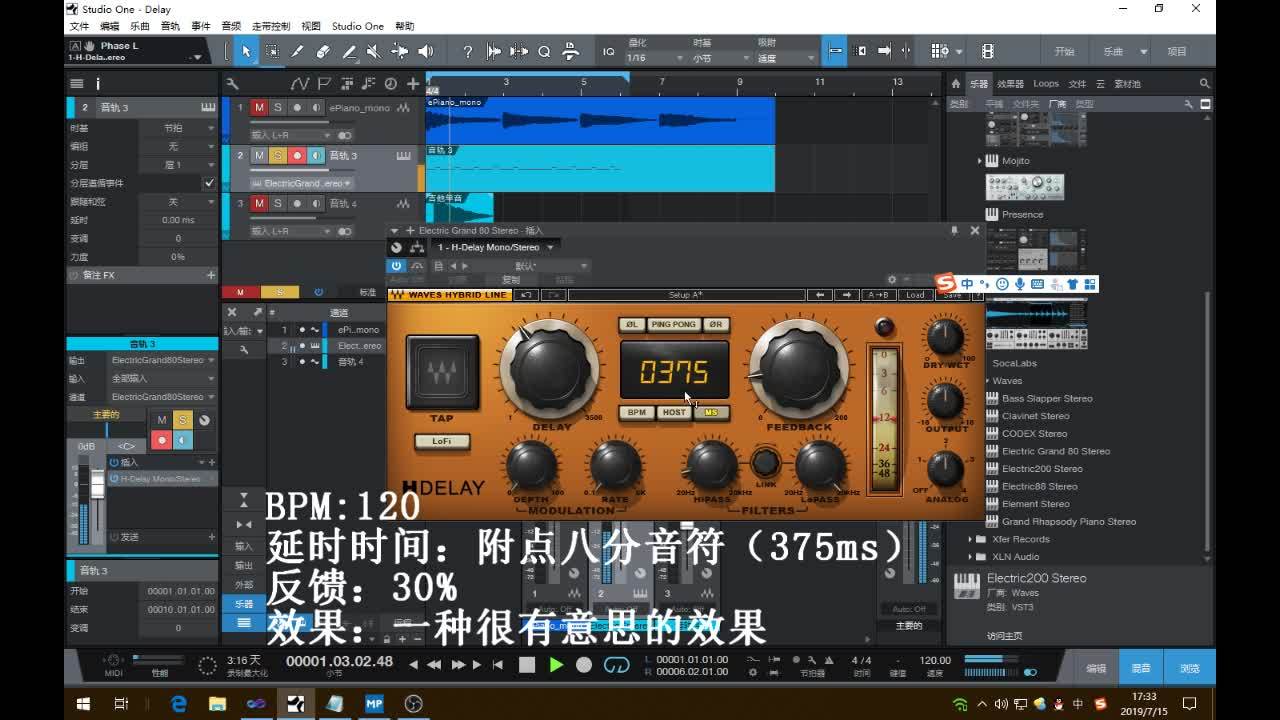1280x720 pixels.
Task: Click the Stop button in transport
Action: point(527,665)
